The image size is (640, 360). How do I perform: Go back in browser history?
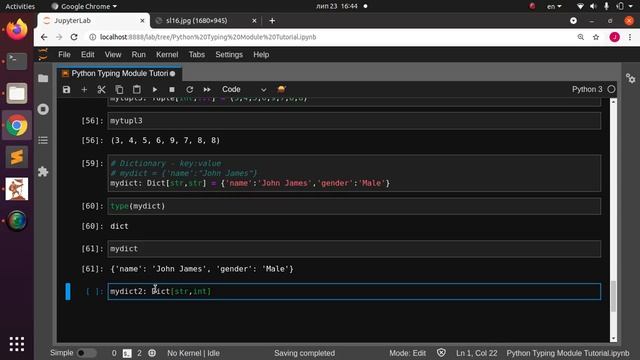click(44, 37)
